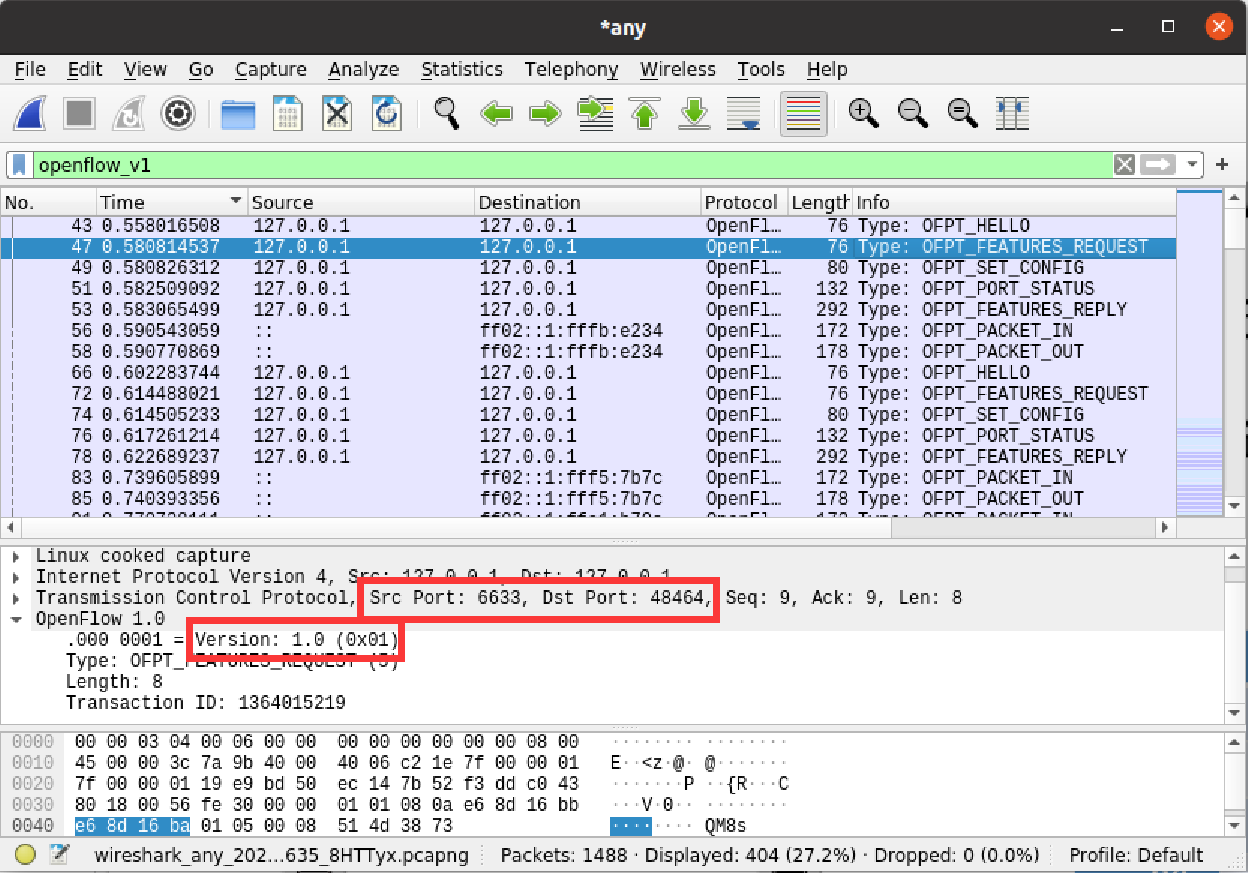The image size is (1248, 873).
Task: Open the Analyze menu
Action: click(x=364, y=69)
